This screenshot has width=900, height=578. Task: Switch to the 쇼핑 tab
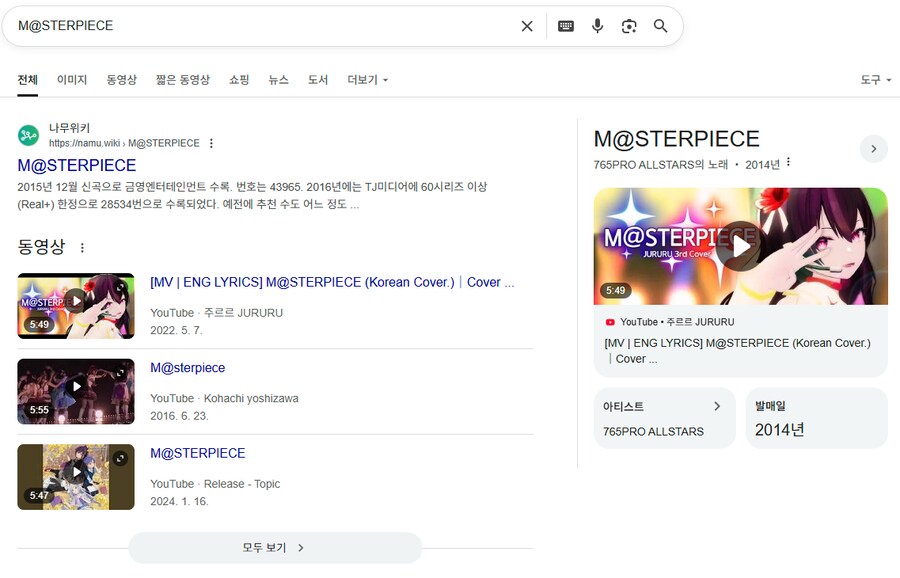point(239,80)
